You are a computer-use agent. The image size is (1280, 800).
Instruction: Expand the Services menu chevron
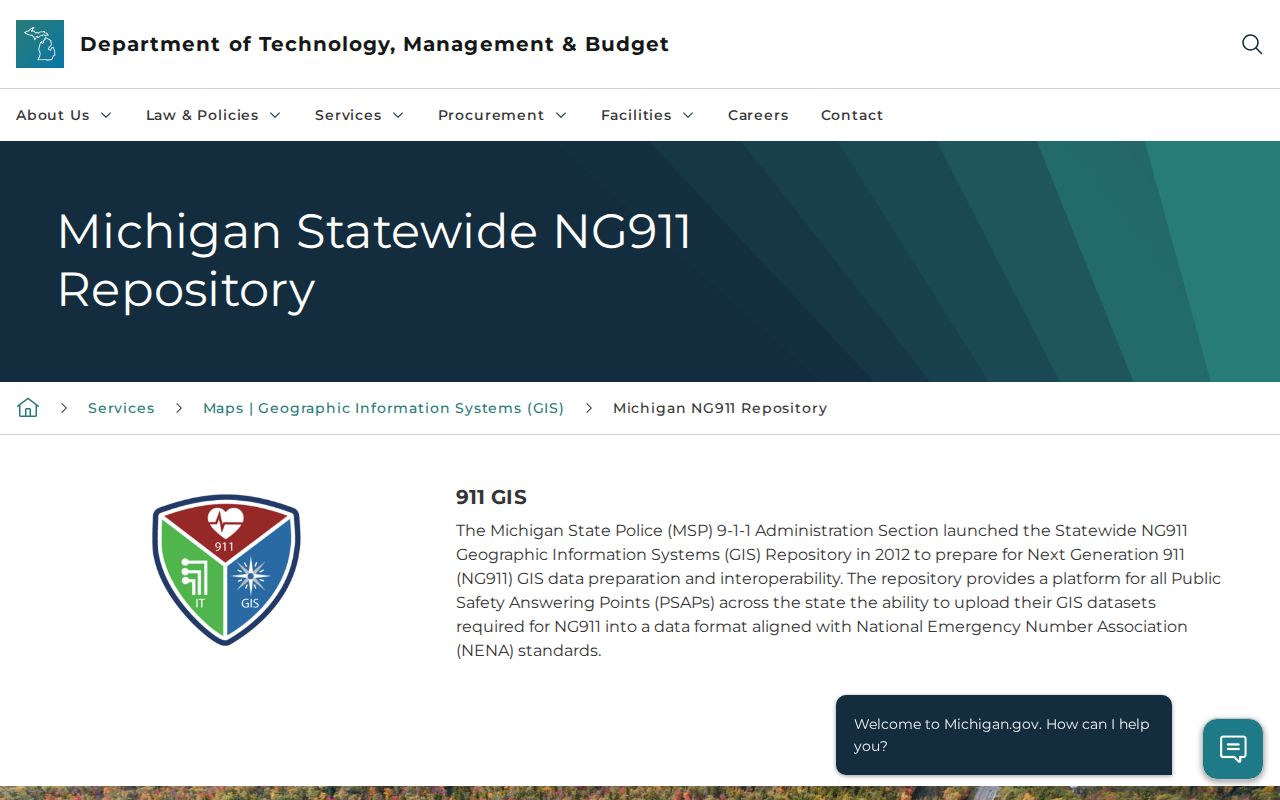pos(398,115)
